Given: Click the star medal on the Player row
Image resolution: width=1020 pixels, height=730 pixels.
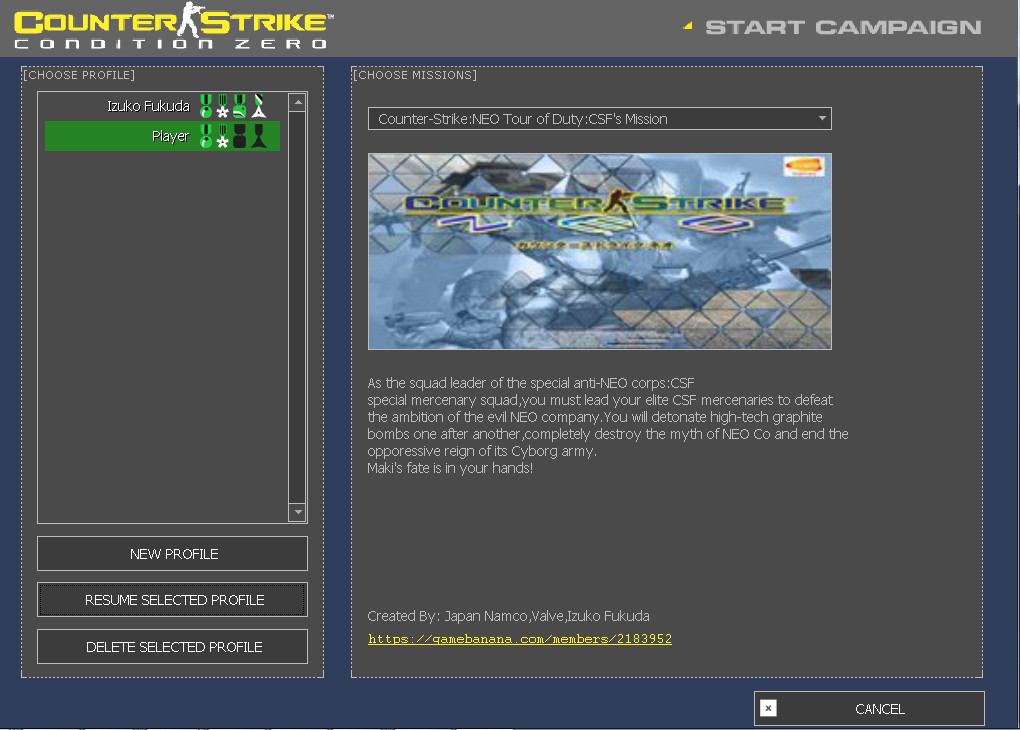Looking at the screenshot, I should [222, 138].
